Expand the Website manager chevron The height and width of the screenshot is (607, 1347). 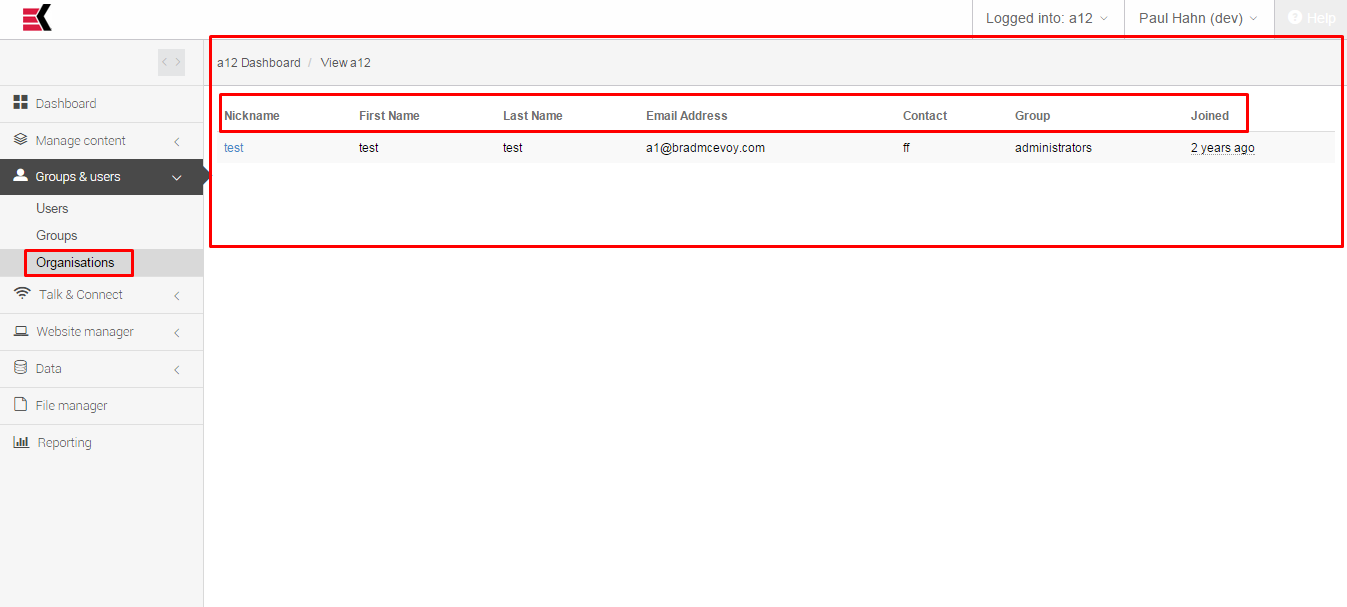pos(177,332)
